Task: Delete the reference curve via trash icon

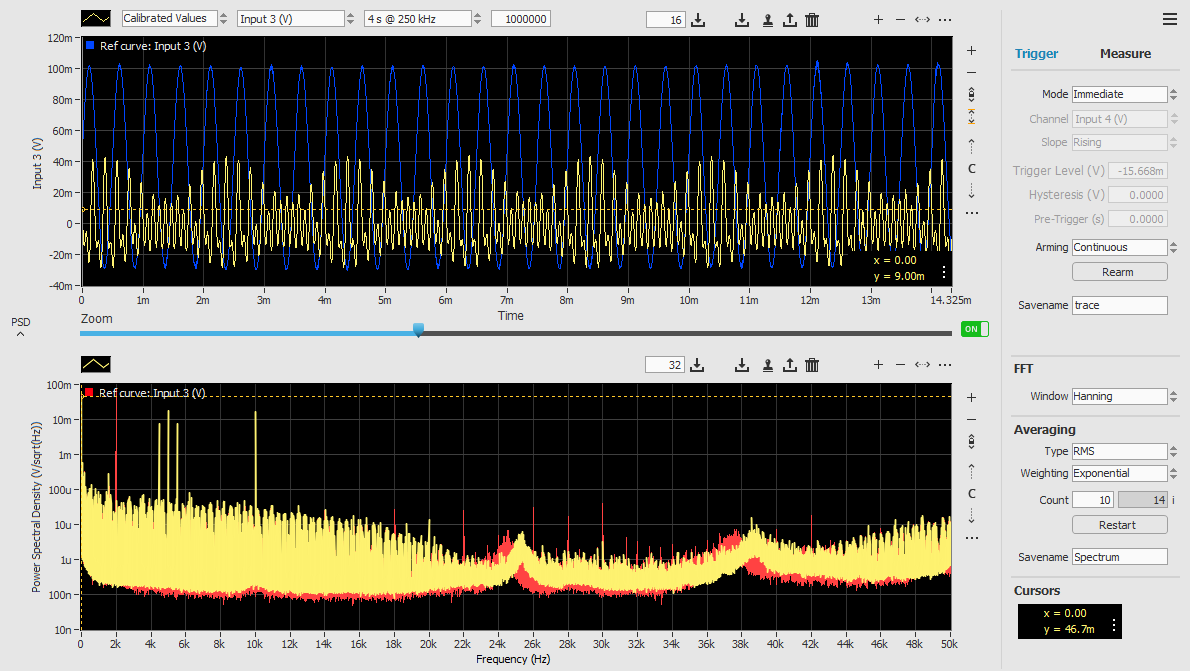Action: click(812, 19)
